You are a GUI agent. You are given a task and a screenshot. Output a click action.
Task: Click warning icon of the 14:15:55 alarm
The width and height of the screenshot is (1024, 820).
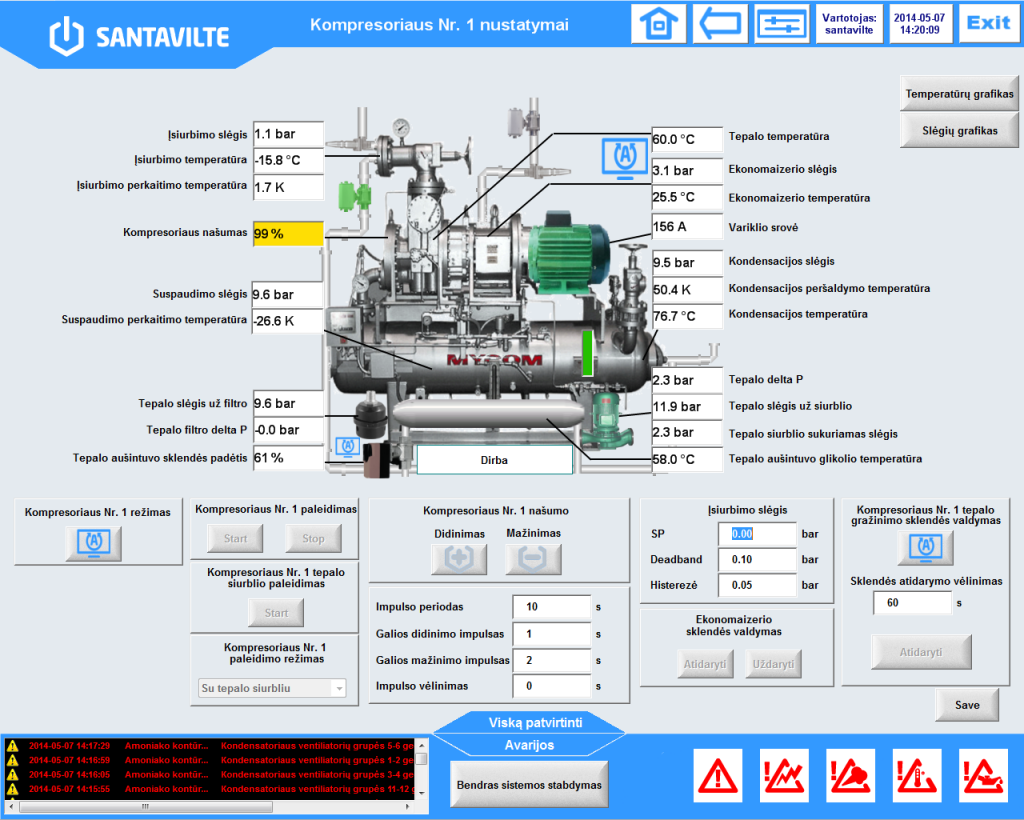tap(12, 789)
